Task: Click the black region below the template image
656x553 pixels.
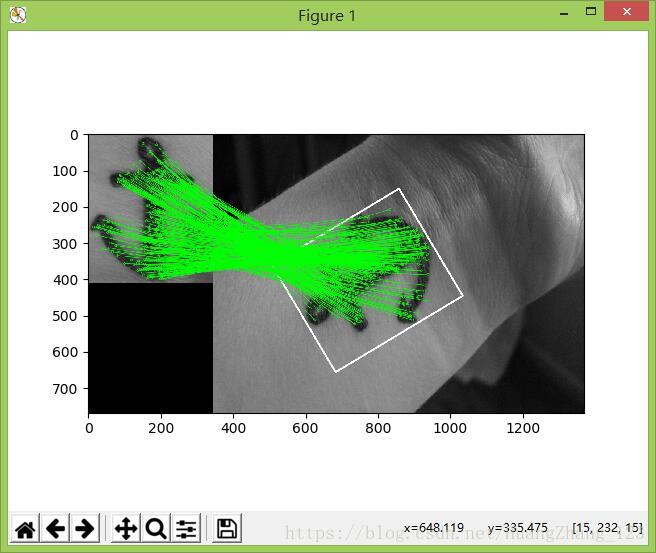Action: click(151, 348)
